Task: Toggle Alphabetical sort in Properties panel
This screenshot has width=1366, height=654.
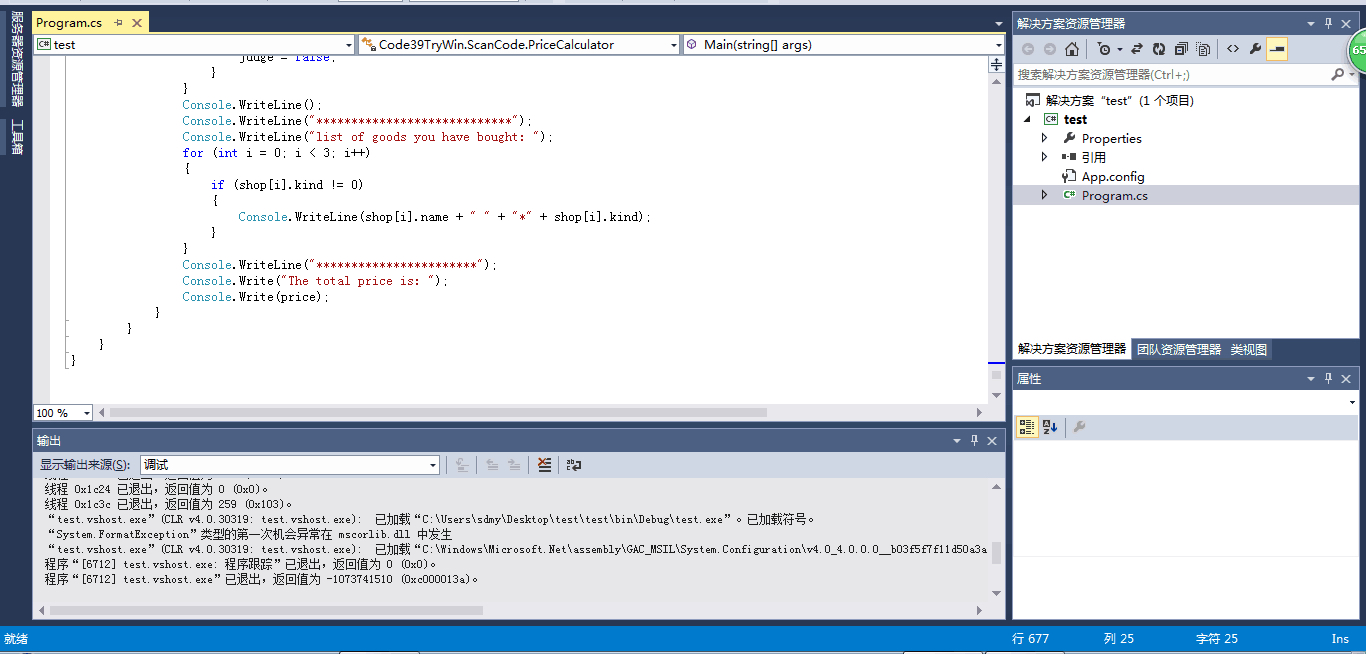Action: [x=1050, y=427]
